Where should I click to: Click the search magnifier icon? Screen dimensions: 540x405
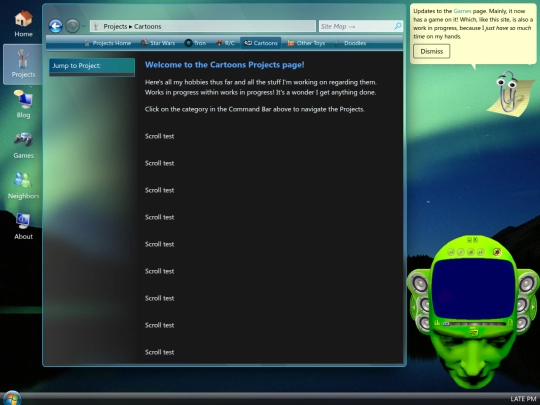click(x=398, y=26)
